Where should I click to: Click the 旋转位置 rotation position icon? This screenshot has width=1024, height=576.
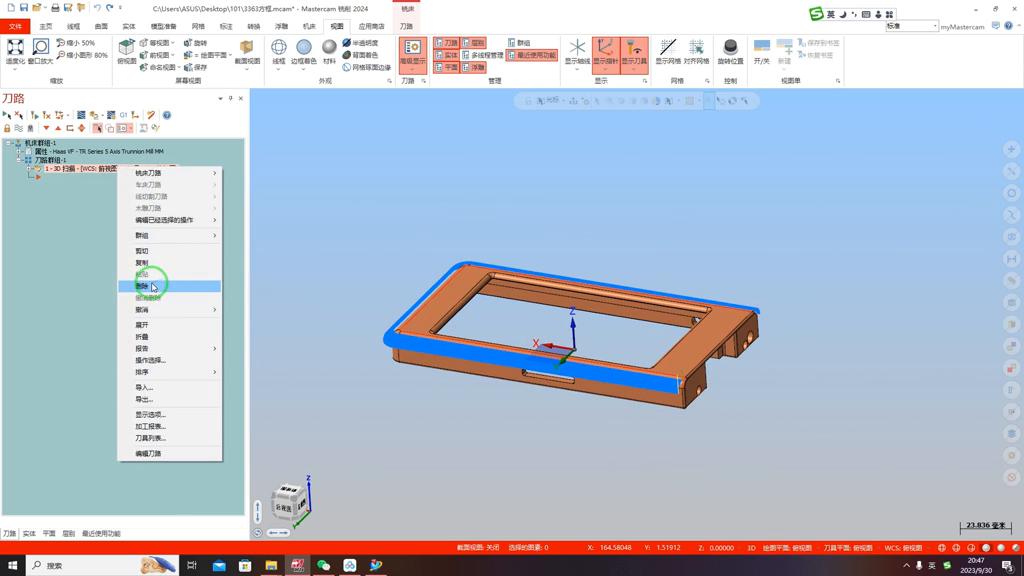pyautogui.click(x=730, y=52)
